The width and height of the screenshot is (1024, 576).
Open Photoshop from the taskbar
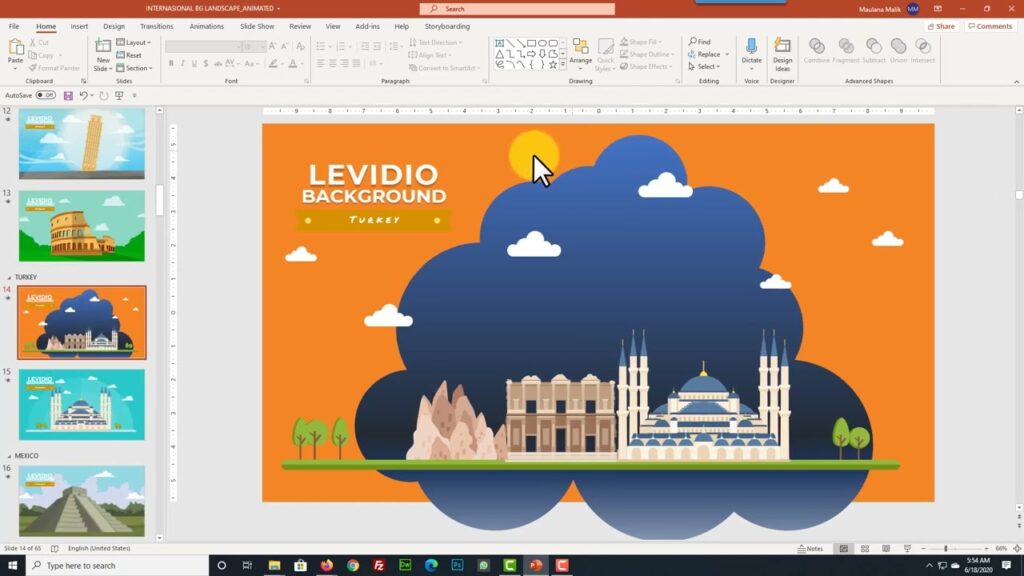457,565
